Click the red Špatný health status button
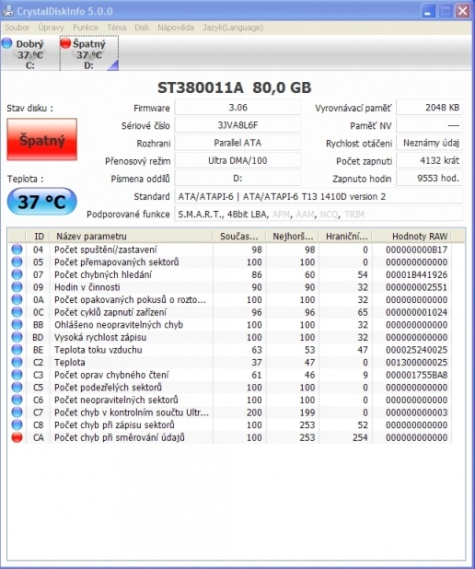 (x=42, y=139)
